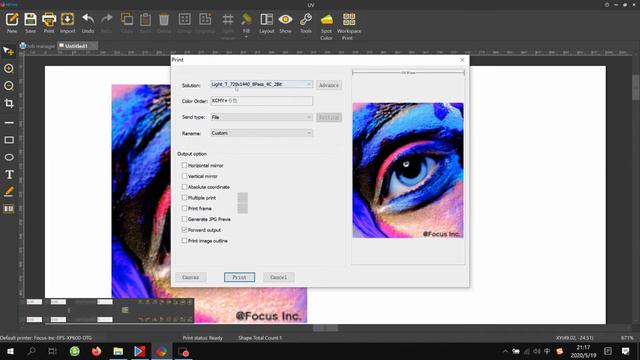
Task: Open the Send type dropdown
Action: point(262,117)
